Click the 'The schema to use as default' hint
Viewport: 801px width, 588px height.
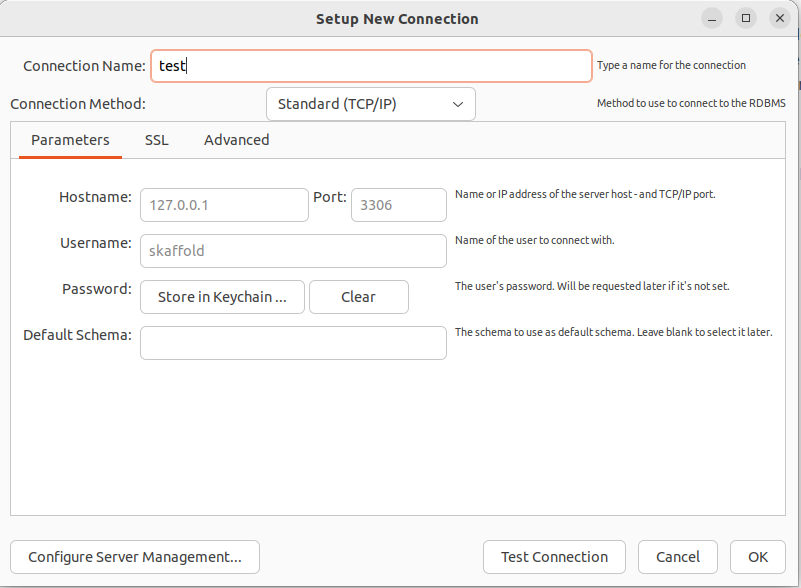614,332
